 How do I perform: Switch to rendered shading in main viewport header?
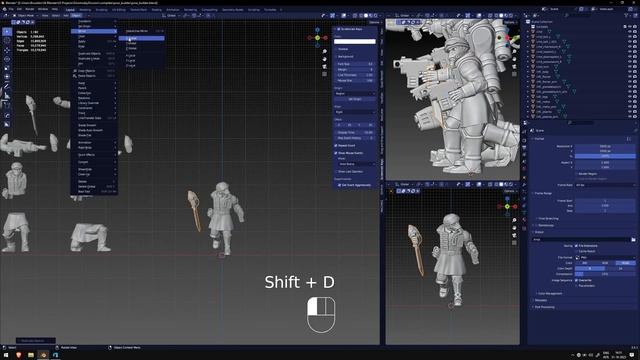[376, 16]
